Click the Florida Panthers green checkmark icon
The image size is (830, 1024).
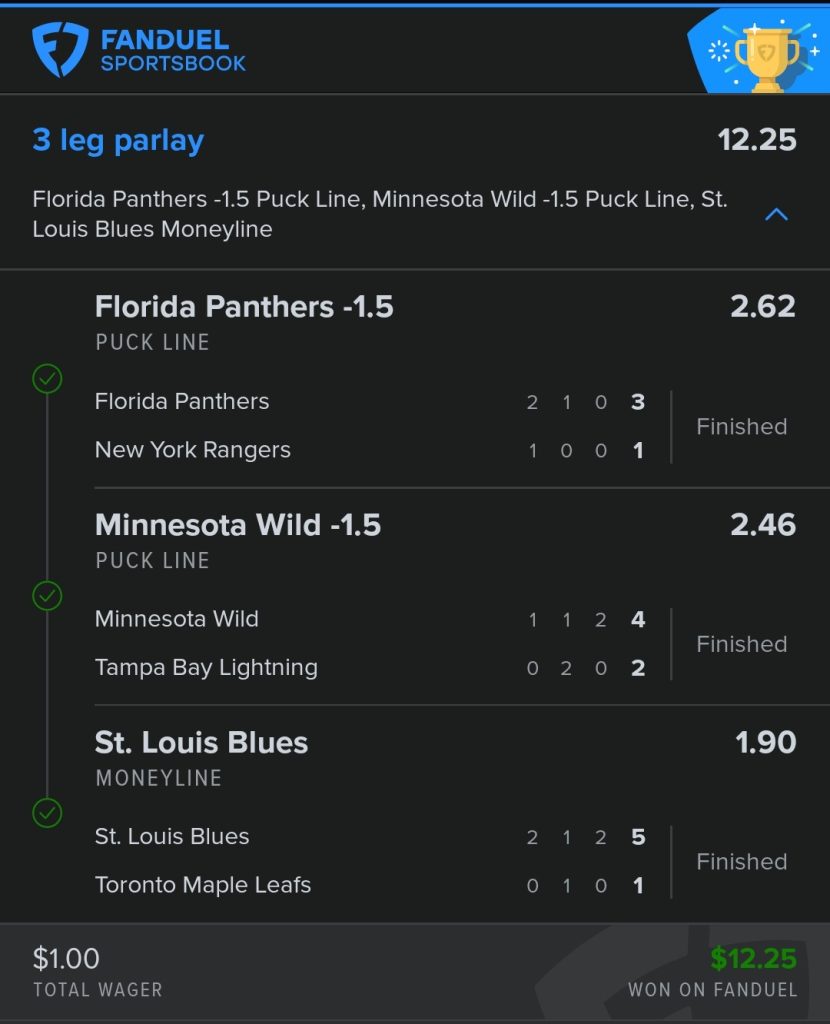tap(47, 378)
